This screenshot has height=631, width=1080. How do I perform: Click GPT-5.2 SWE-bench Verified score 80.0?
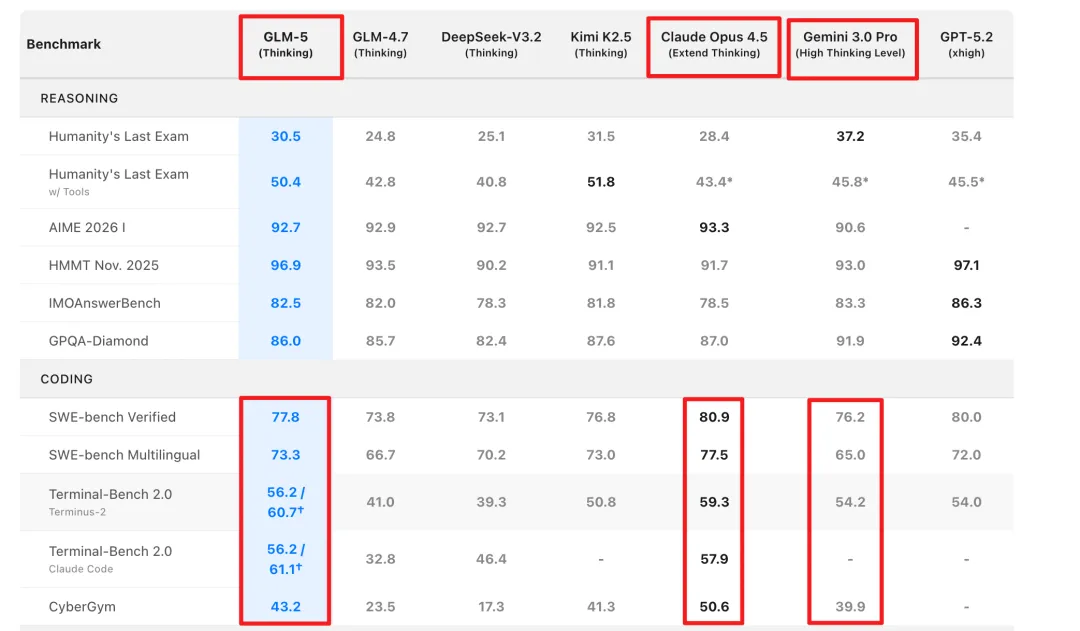(966, 417)
